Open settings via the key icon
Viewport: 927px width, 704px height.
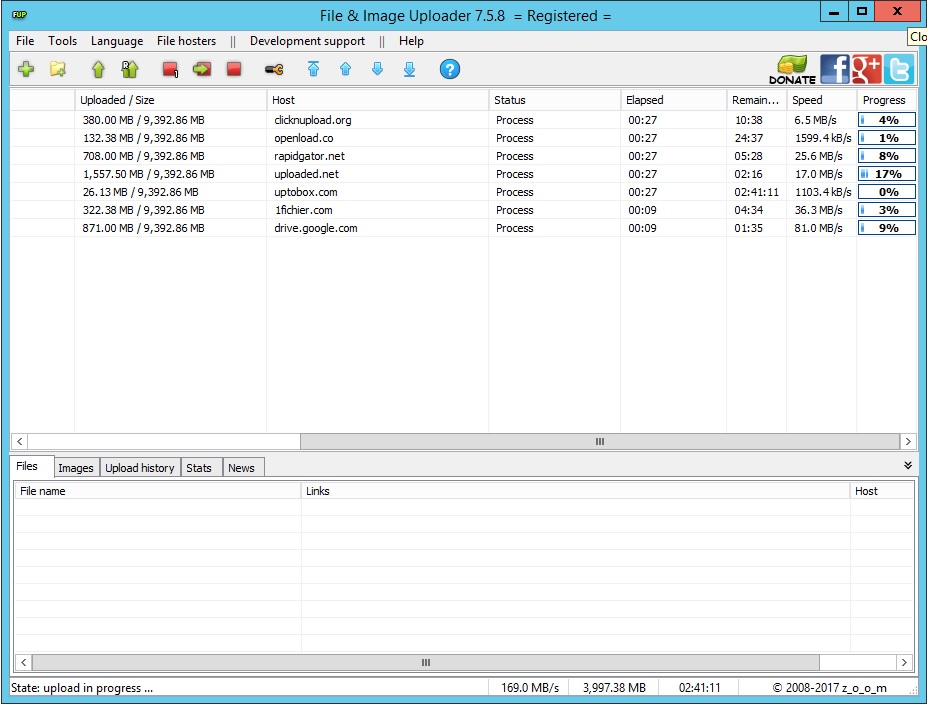click(274, 69)
